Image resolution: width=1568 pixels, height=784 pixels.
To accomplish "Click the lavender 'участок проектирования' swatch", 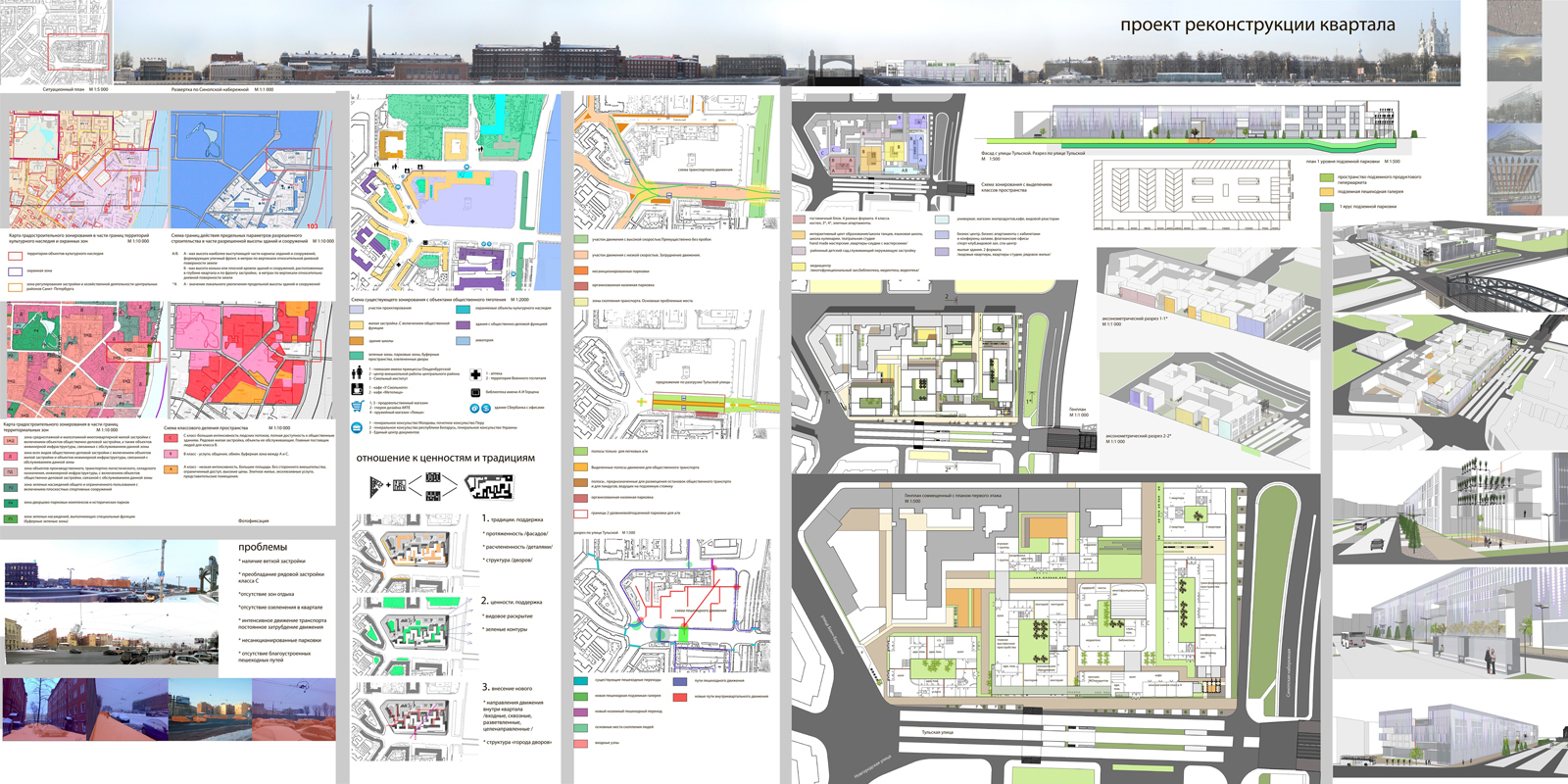I will pyautogui.click(x=357, y=309).
